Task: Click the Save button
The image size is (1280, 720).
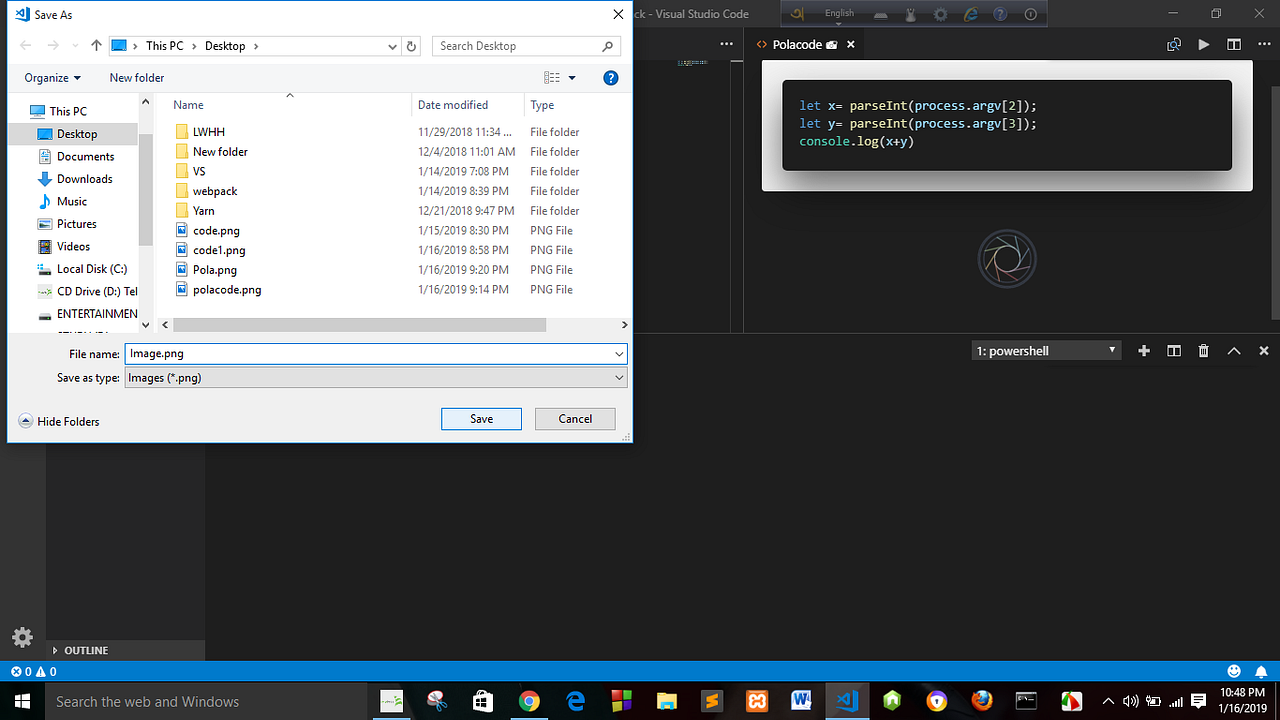Action: click(x=481, y=418)
